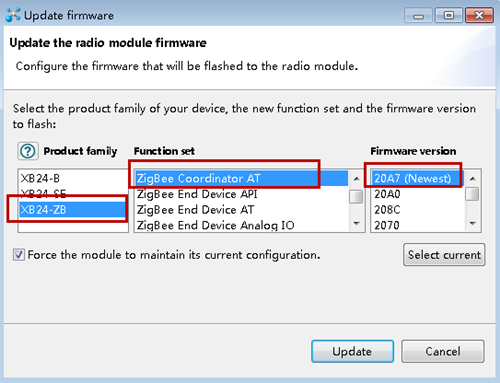The width and height of the screenshot is (500, 383).
Task: Close the Update firmware dialog
Action: coord(479,16)
